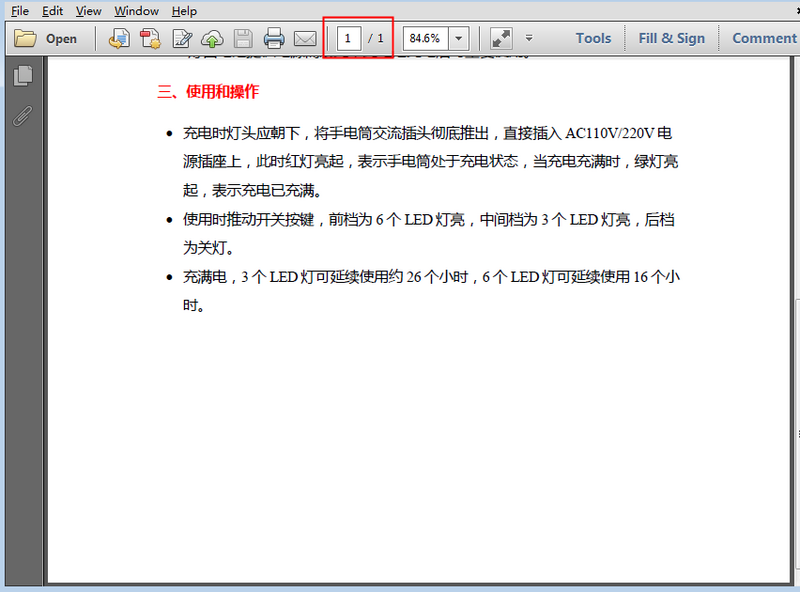Open the 84.6% zoom combo box
The width and height of the screenshot is (800, 592).
(425, 38)
